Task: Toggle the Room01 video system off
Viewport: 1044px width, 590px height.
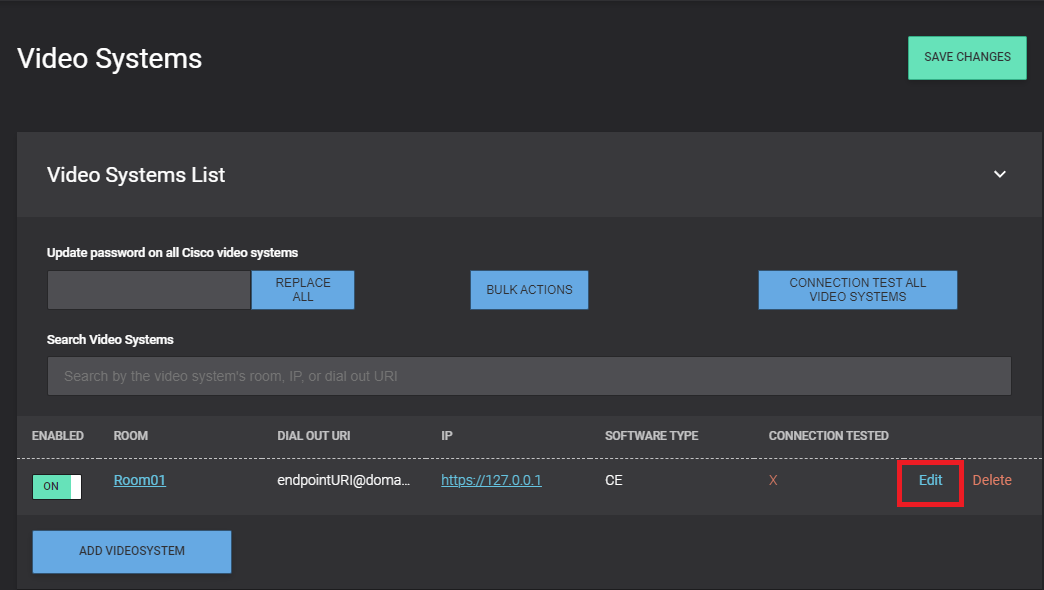Action: click(57, 487)
